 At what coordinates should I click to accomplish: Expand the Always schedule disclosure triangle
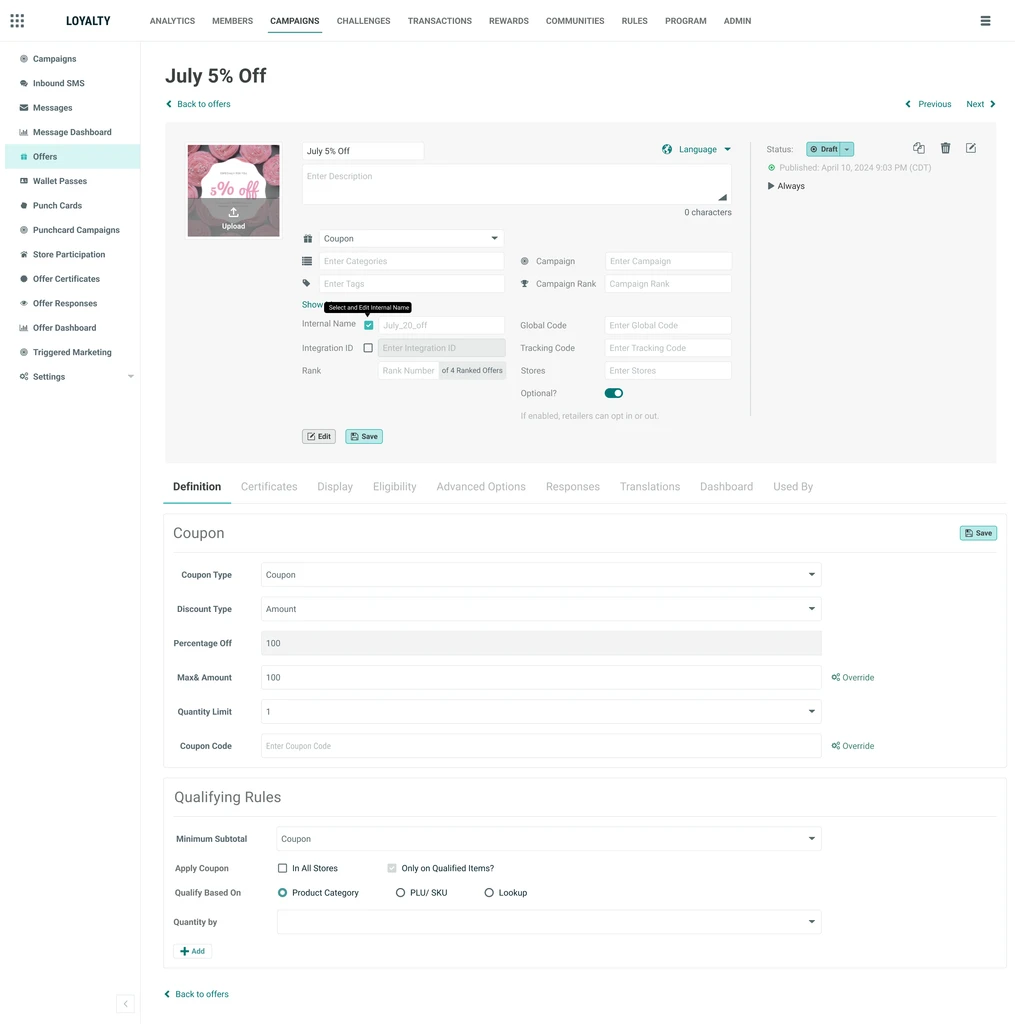(771, 186)
